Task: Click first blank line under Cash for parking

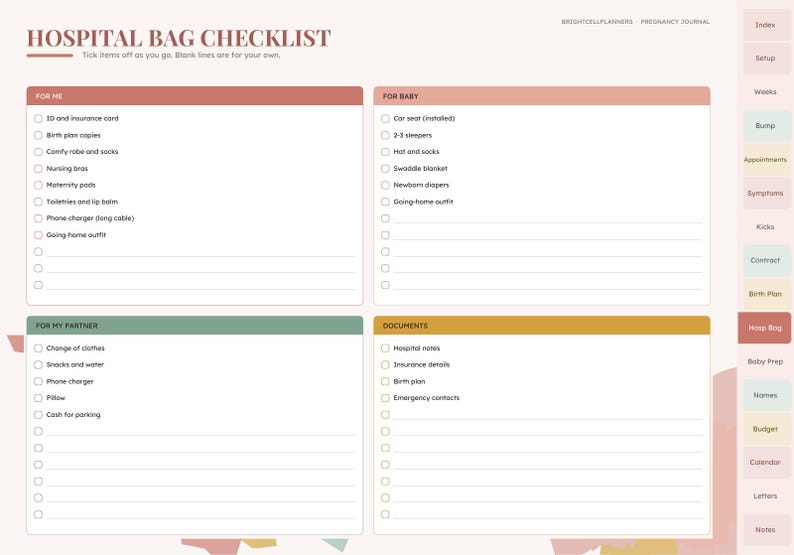Action: point(201,431)
